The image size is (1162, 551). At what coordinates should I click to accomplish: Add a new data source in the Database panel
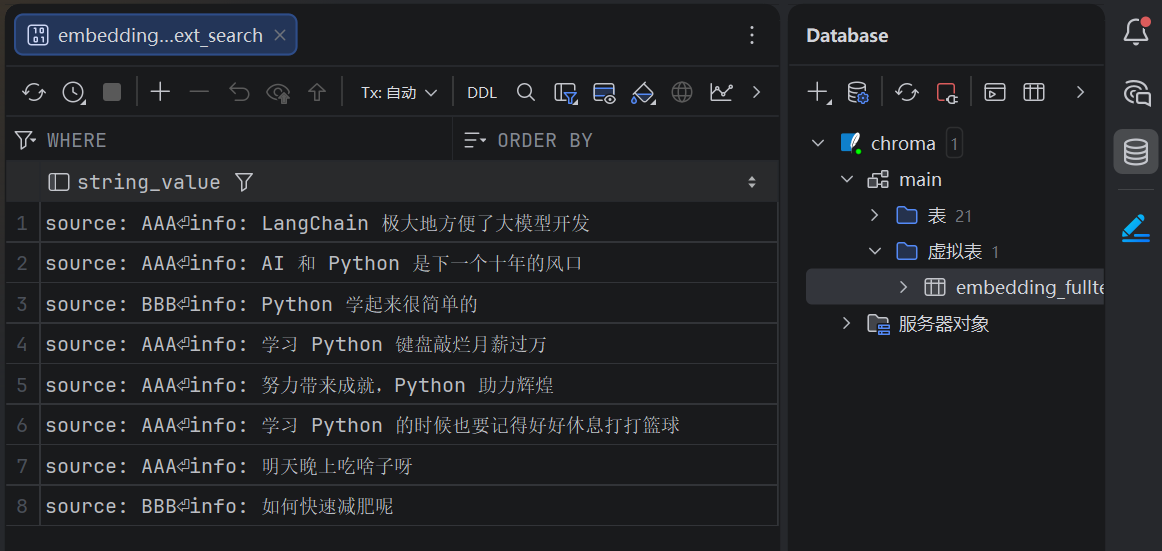(x=817, y=93)
